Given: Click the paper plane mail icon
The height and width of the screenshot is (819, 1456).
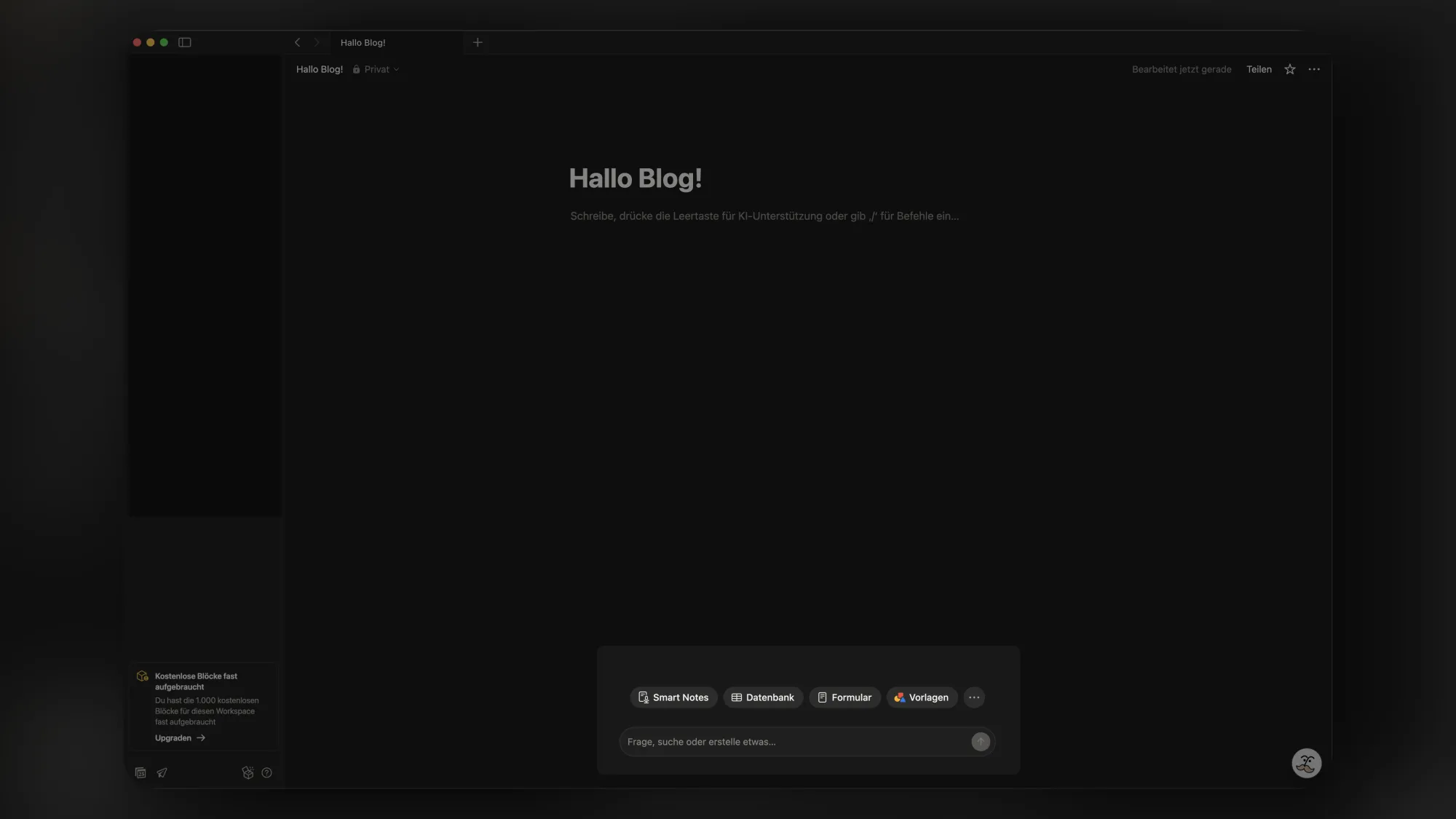Looking at the screenshot, I should click(x=162, y=773).
